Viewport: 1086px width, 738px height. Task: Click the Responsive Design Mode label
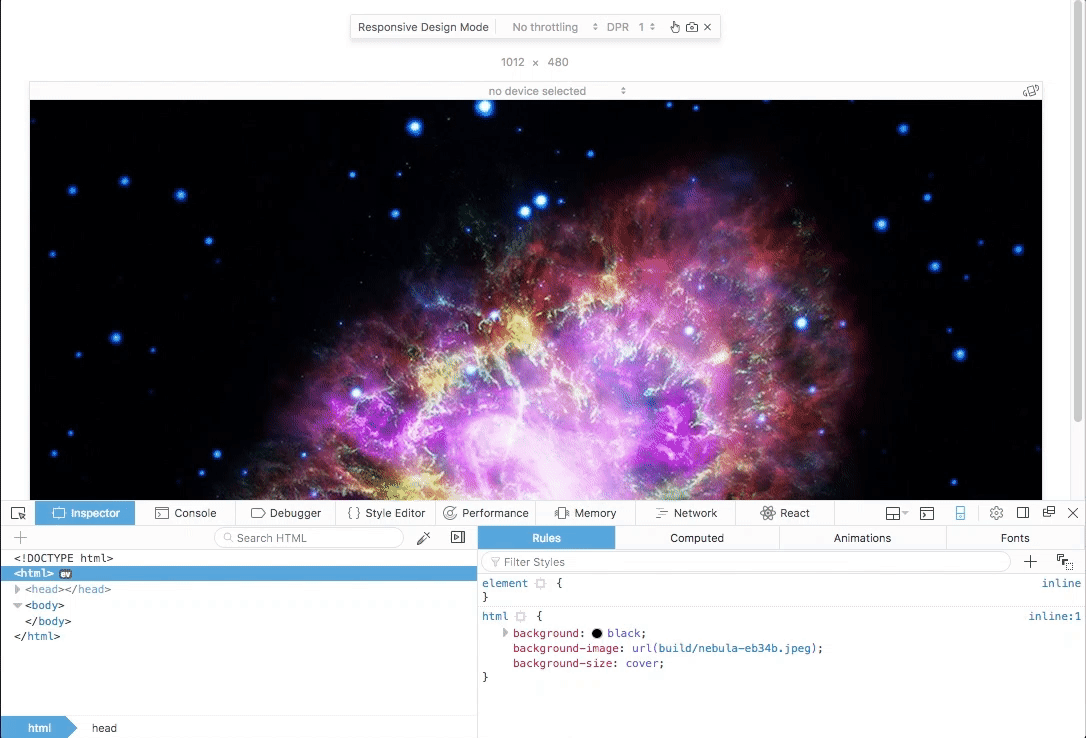(x=423, y=27)
